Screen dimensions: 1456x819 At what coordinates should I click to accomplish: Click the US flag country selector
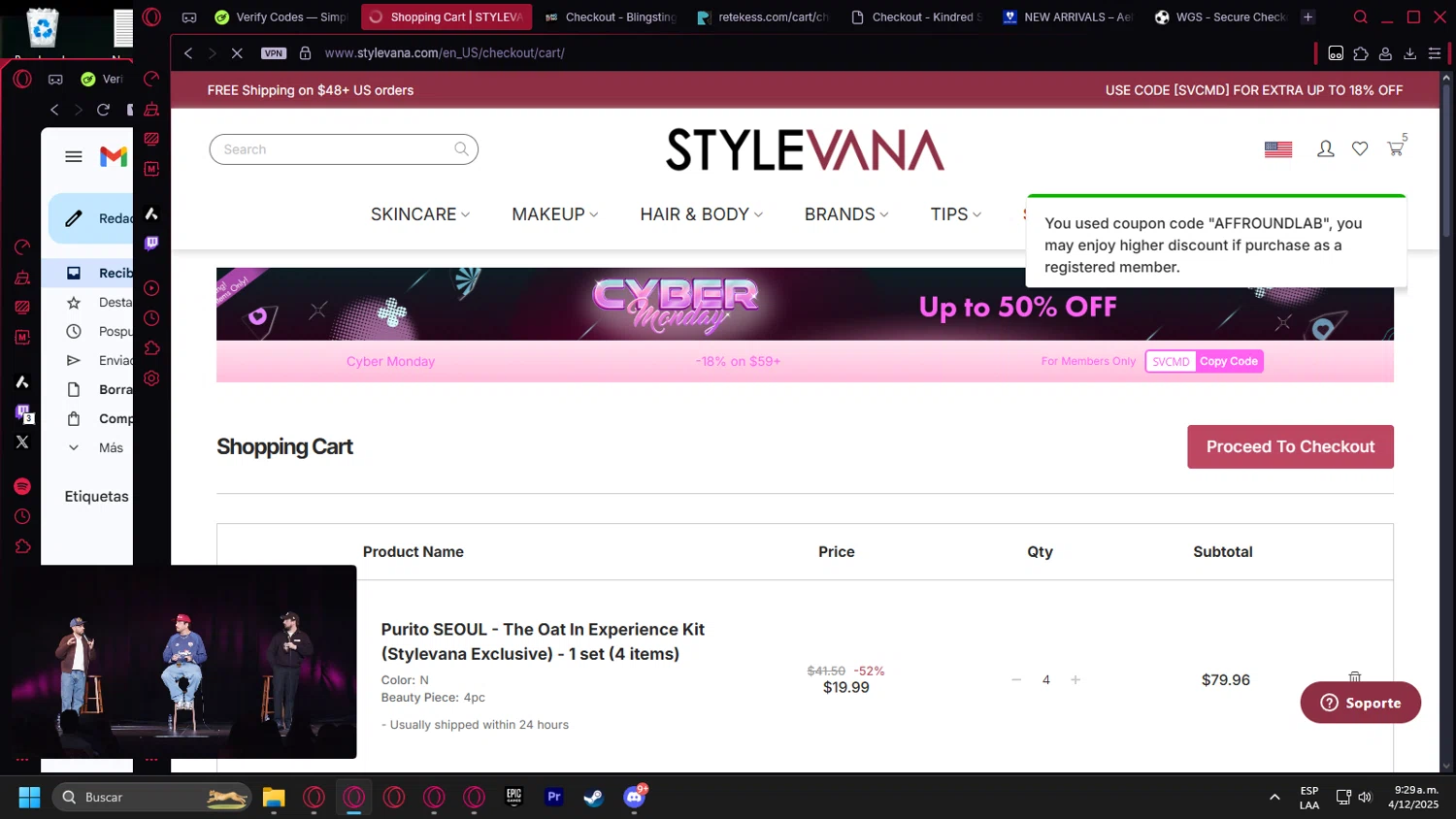[x=1278, y=148]
